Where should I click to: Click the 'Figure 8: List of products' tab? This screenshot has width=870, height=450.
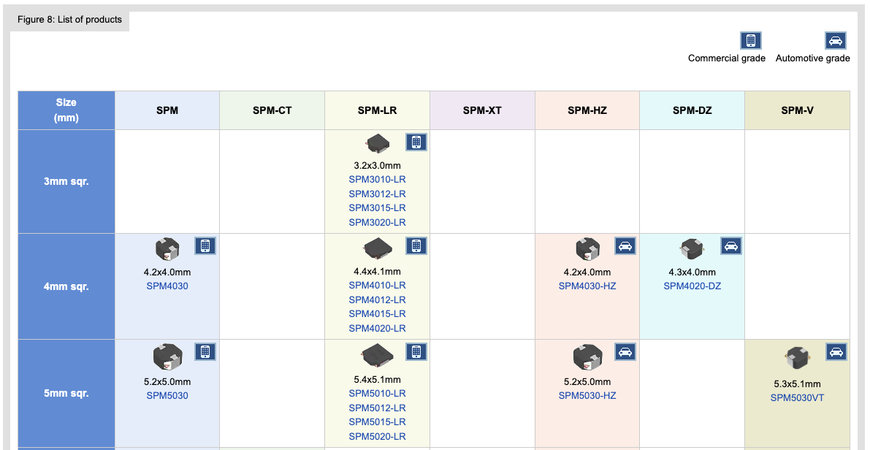coord(69,20)
